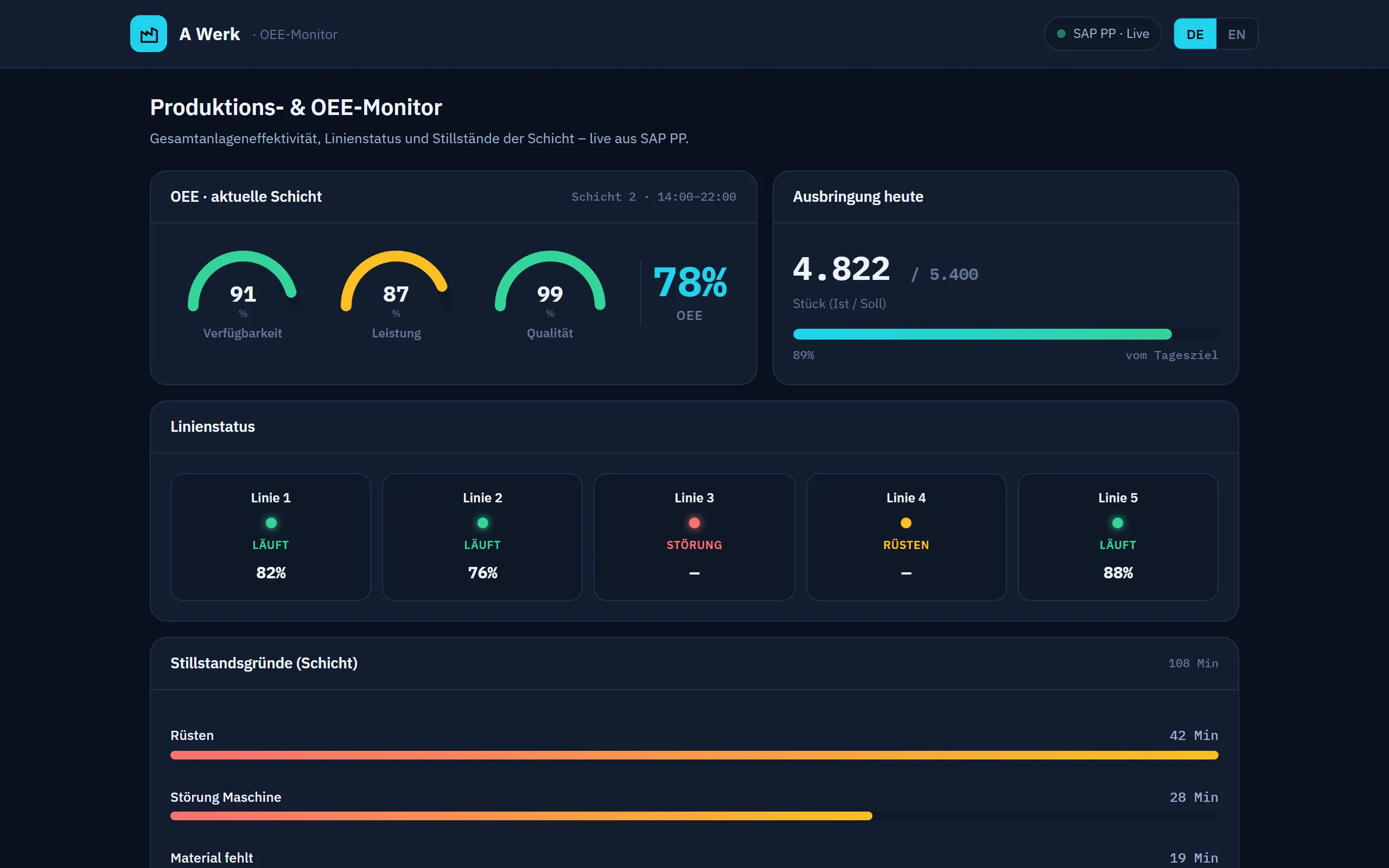The width and height of the screenshot is (1389, 868).
Task: Click the Rüsten downtime label
Action: click(192, 736)
